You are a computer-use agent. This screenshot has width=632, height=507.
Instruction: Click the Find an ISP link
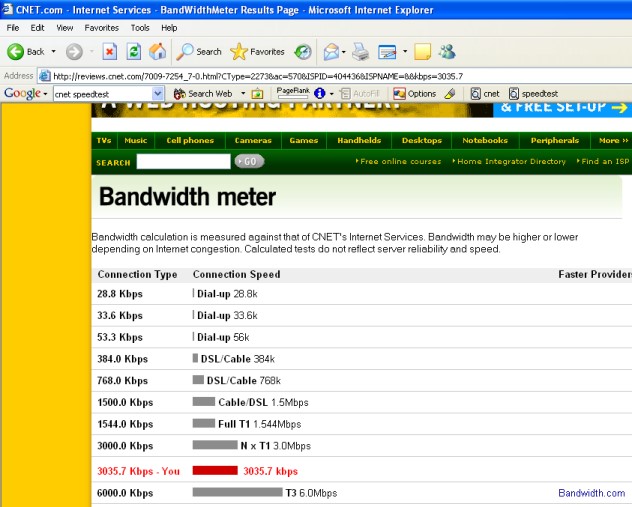click(x=603, y=161)
